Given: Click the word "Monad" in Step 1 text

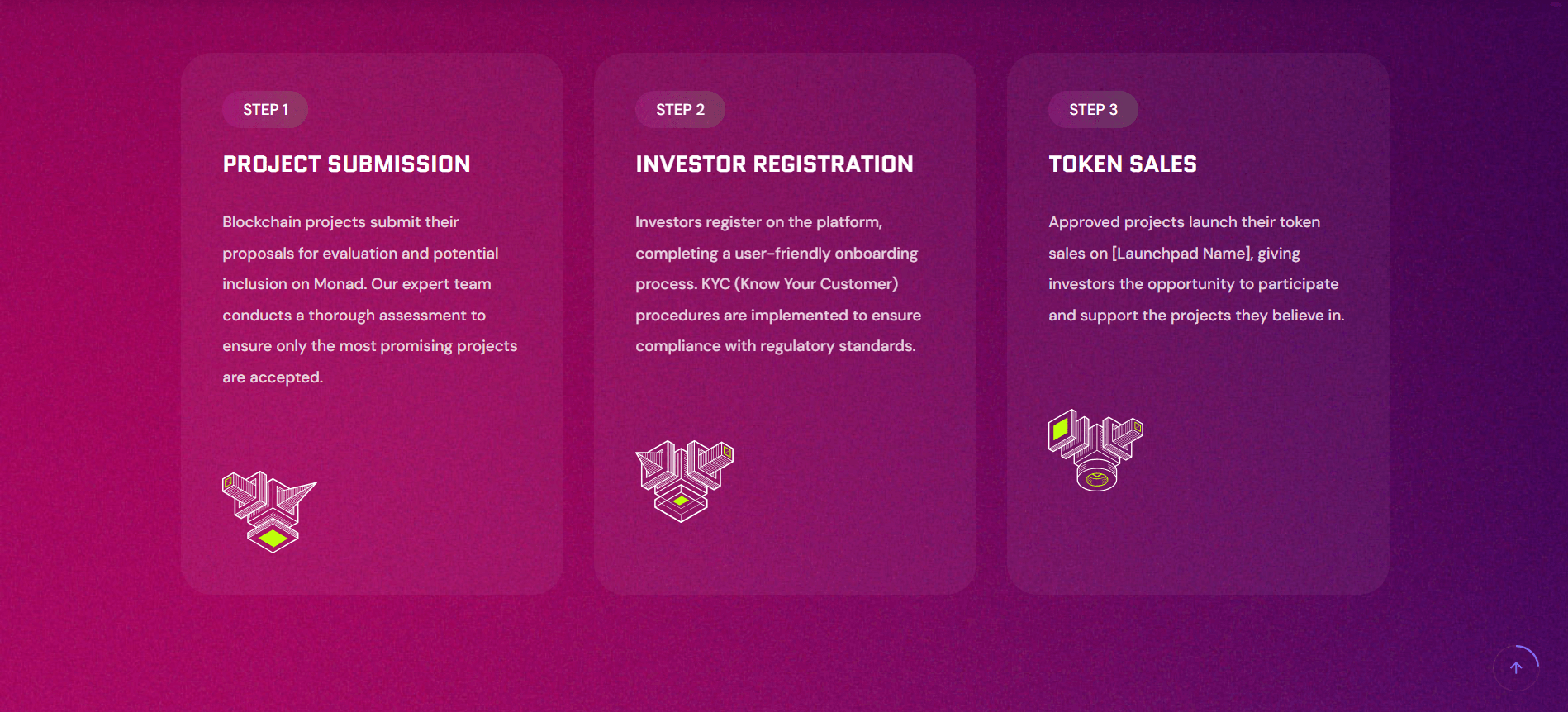Looking at the screenshot, I should point(339,284).
